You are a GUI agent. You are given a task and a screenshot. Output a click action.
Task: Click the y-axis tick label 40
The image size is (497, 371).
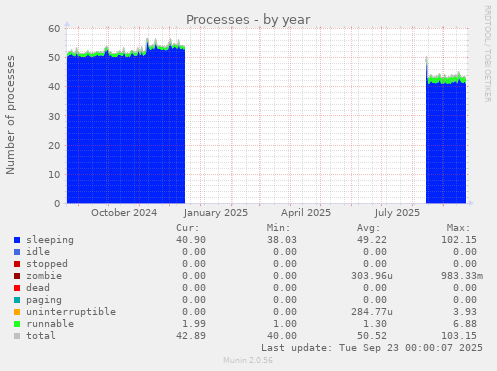tap(54, 87)
